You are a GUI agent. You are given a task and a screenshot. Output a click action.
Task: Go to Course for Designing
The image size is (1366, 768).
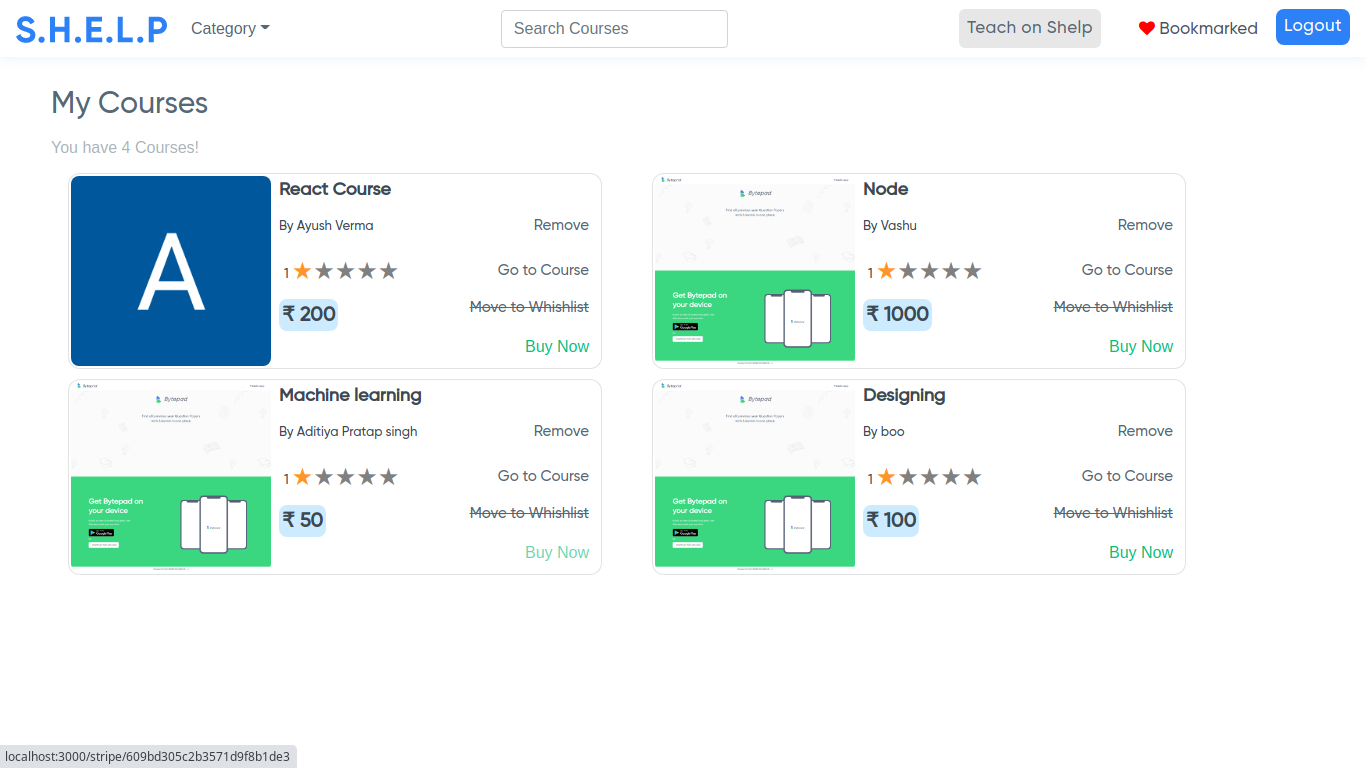[x=1127, y=476]
